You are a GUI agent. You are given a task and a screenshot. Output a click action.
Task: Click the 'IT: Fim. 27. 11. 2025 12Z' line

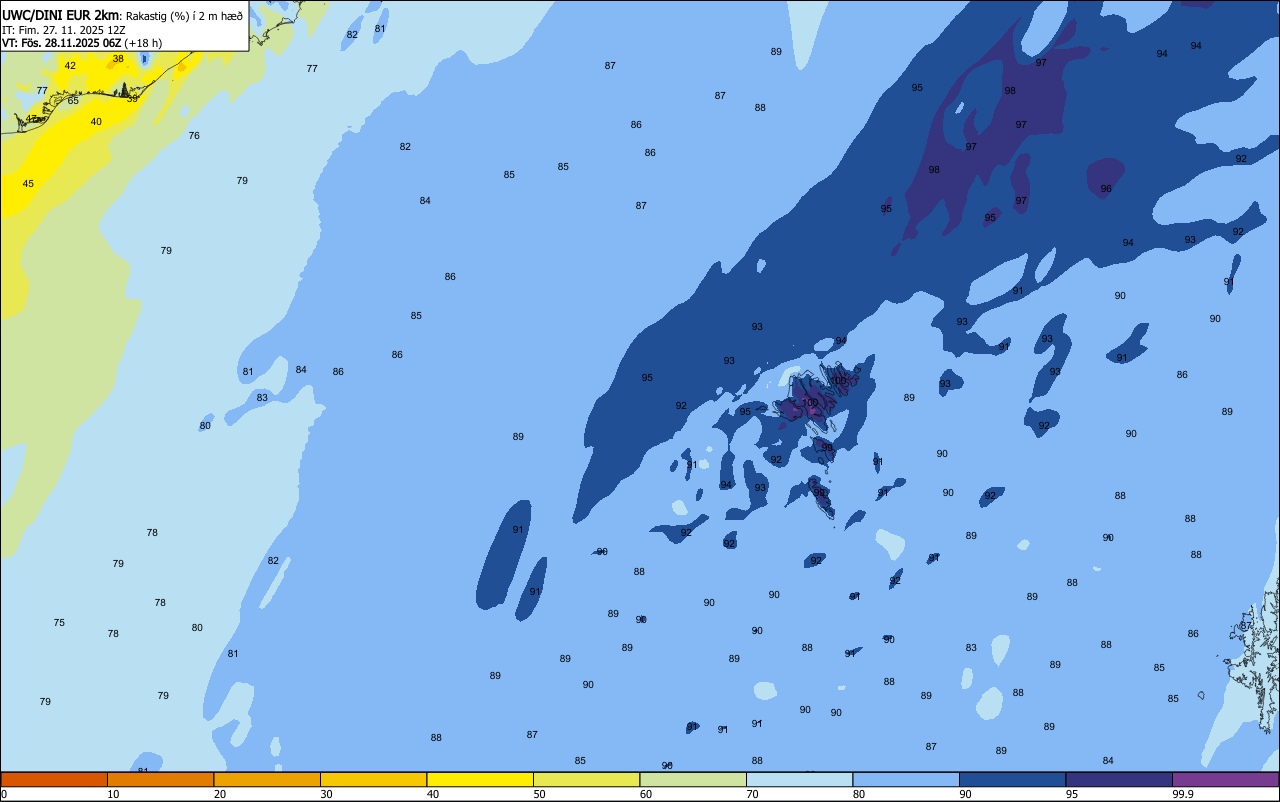tap(64, 30)
